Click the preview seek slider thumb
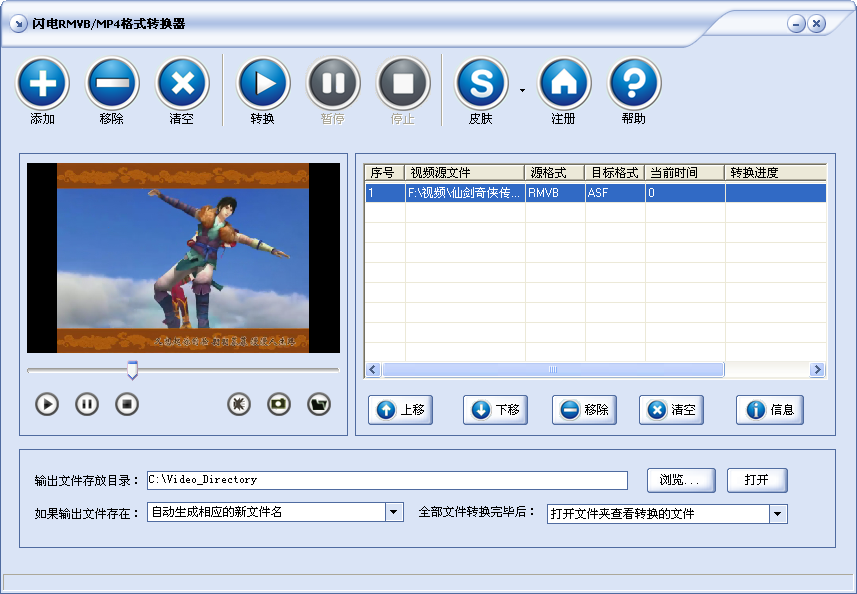857x594 pixels. coord(132,370)
